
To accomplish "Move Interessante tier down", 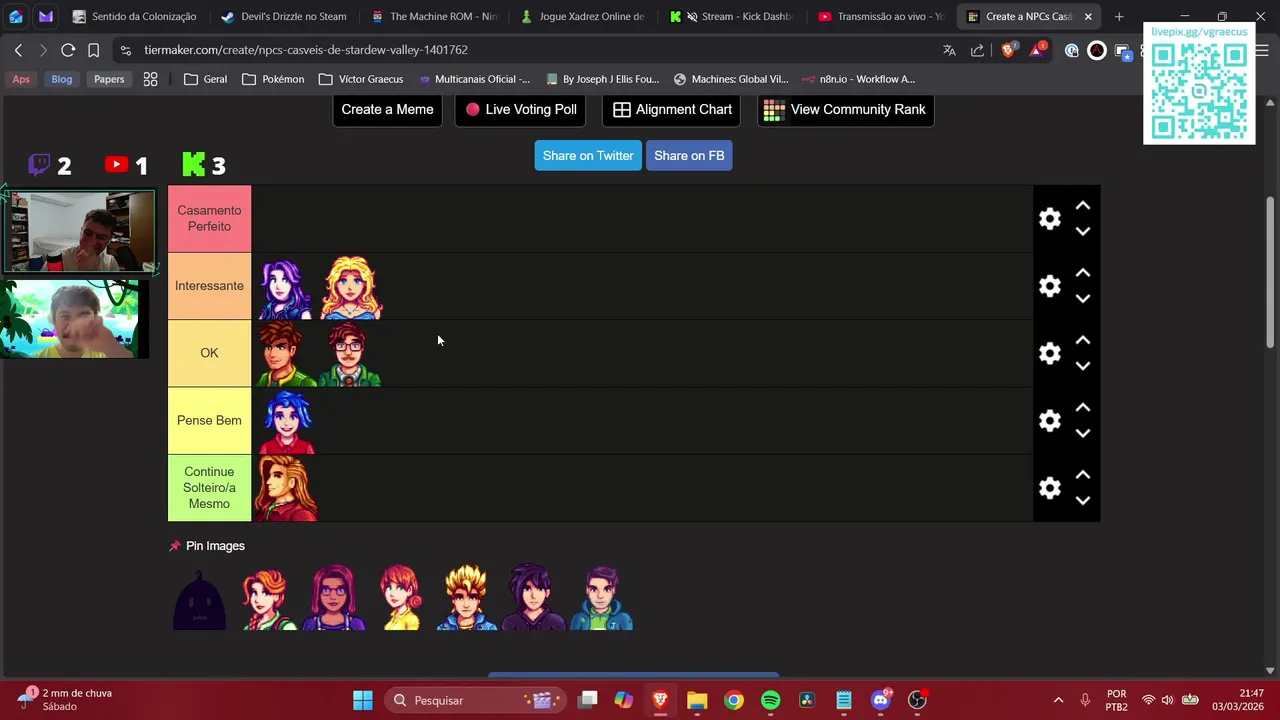I will [x=1082, y=299].
